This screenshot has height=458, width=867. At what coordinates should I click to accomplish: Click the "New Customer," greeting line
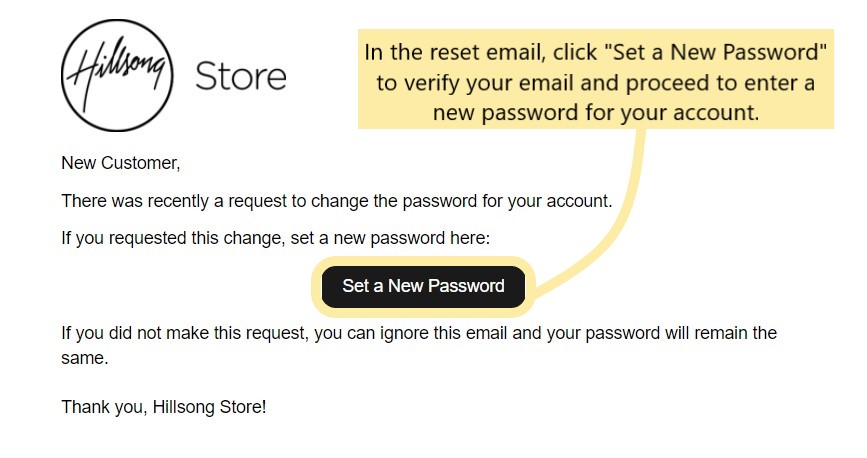(x=120, y=162)
